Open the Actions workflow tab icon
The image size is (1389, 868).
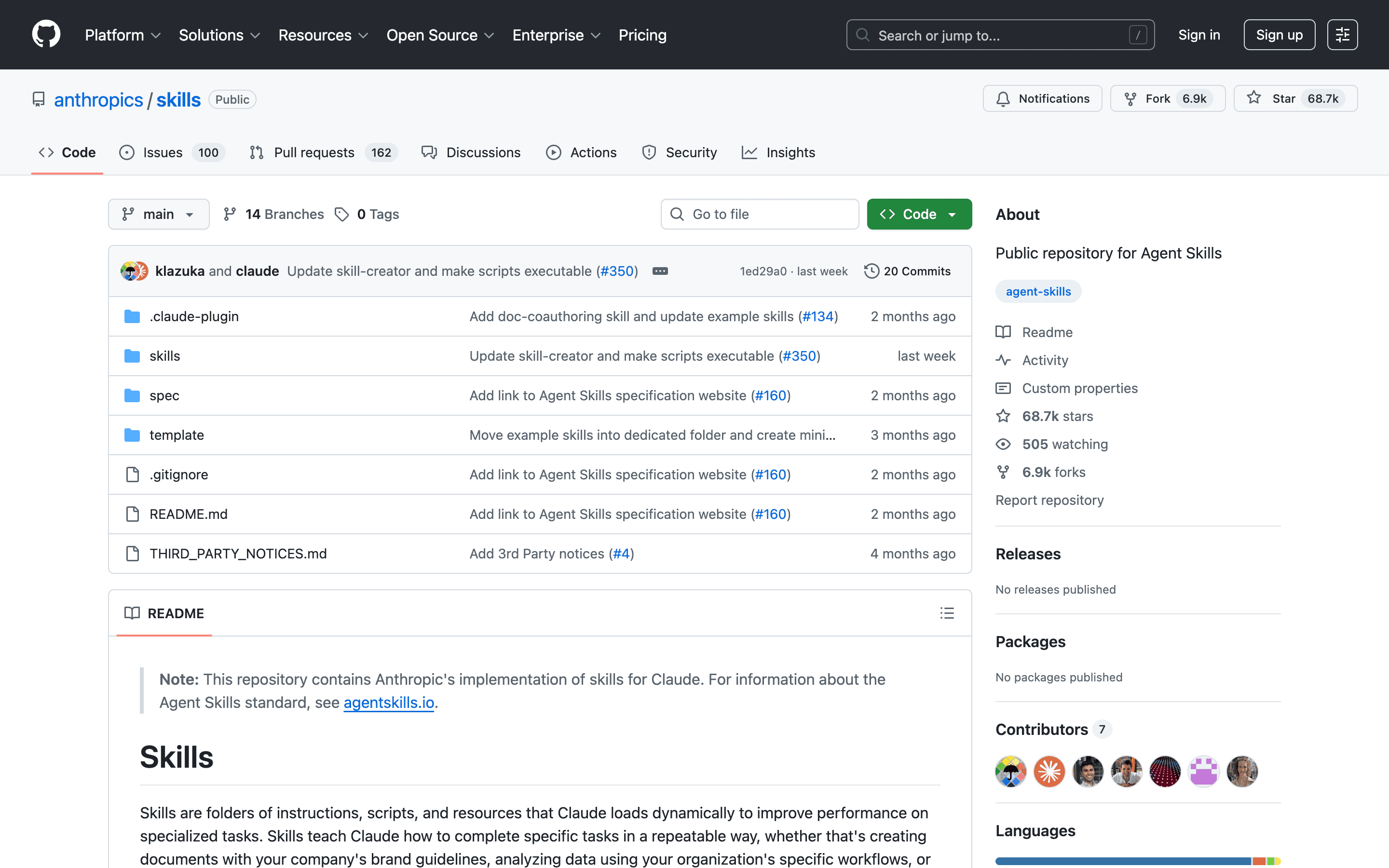[x=553, y=152]
